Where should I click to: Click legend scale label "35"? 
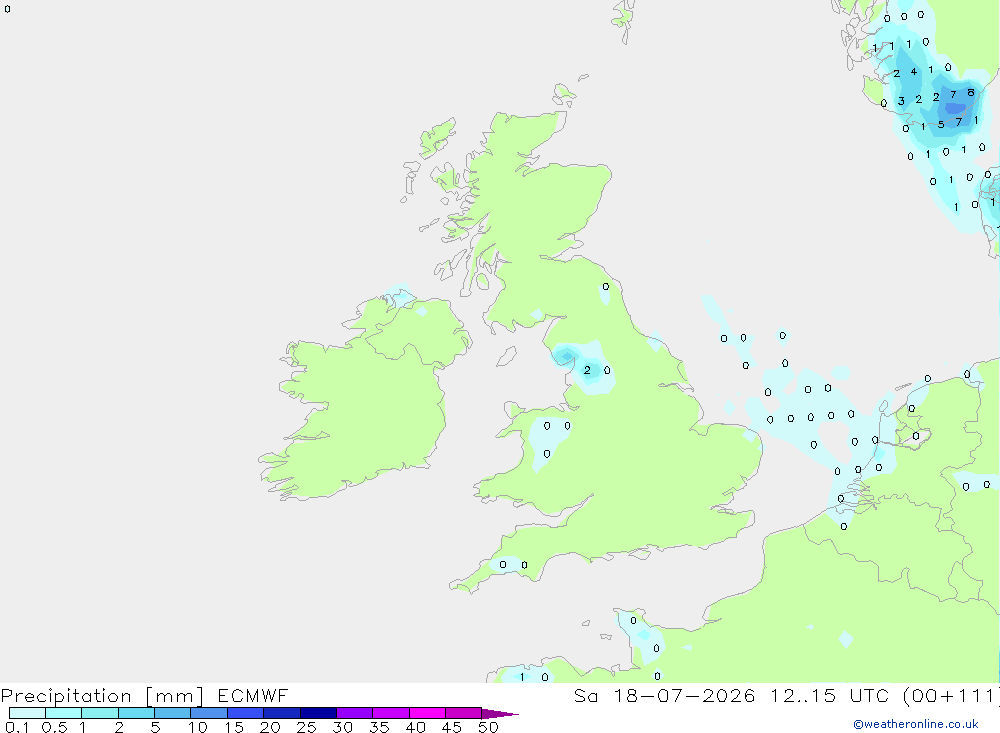pyautogui.click(x=379, y=727)
